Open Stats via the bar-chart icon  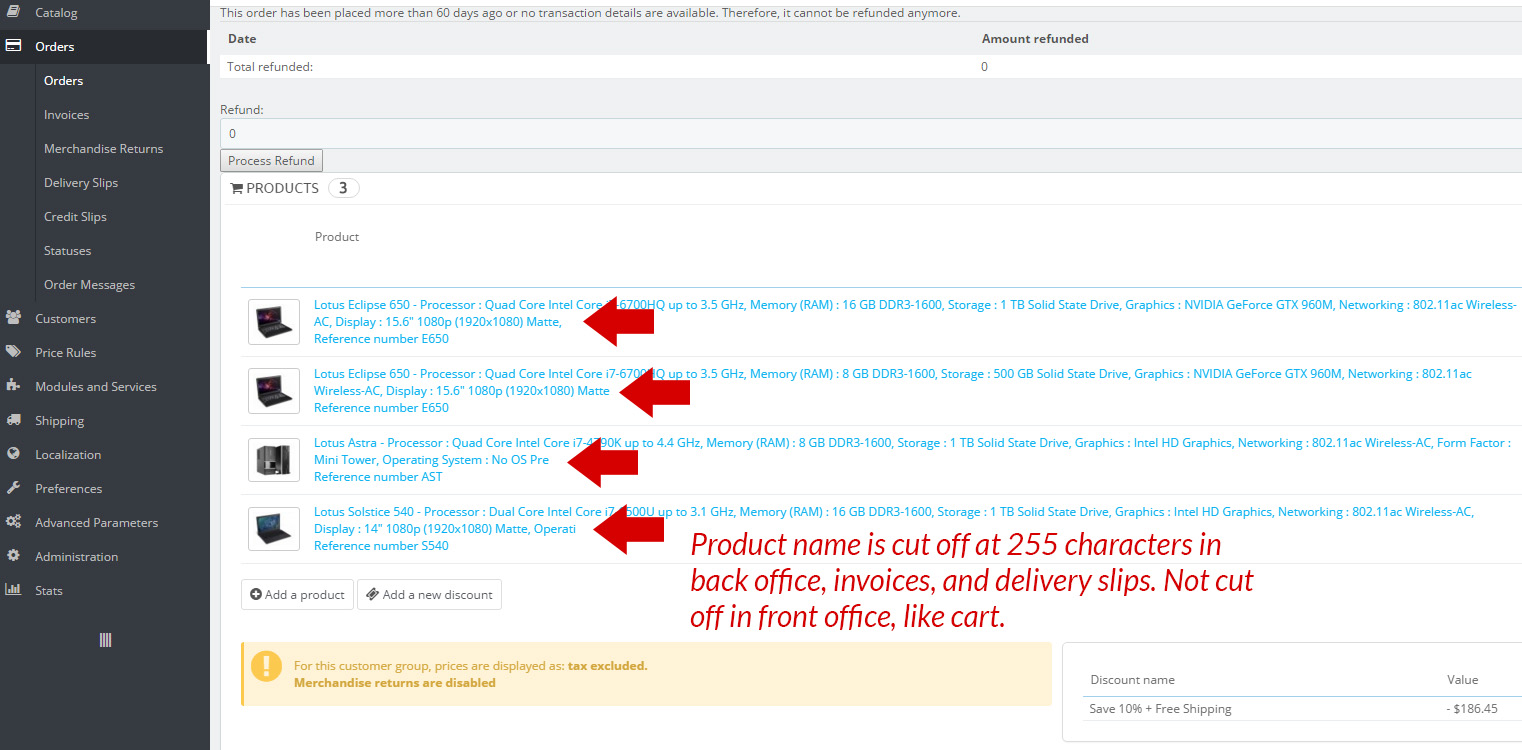(x=14, y=590)
